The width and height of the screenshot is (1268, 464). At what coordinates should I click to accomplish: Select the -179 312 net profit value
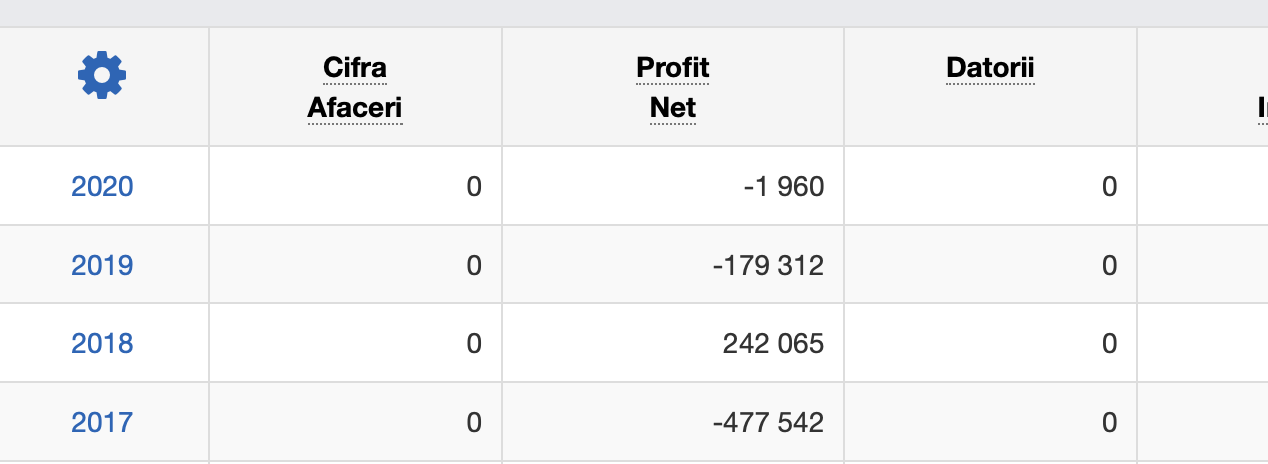click(x=768, y=265)
